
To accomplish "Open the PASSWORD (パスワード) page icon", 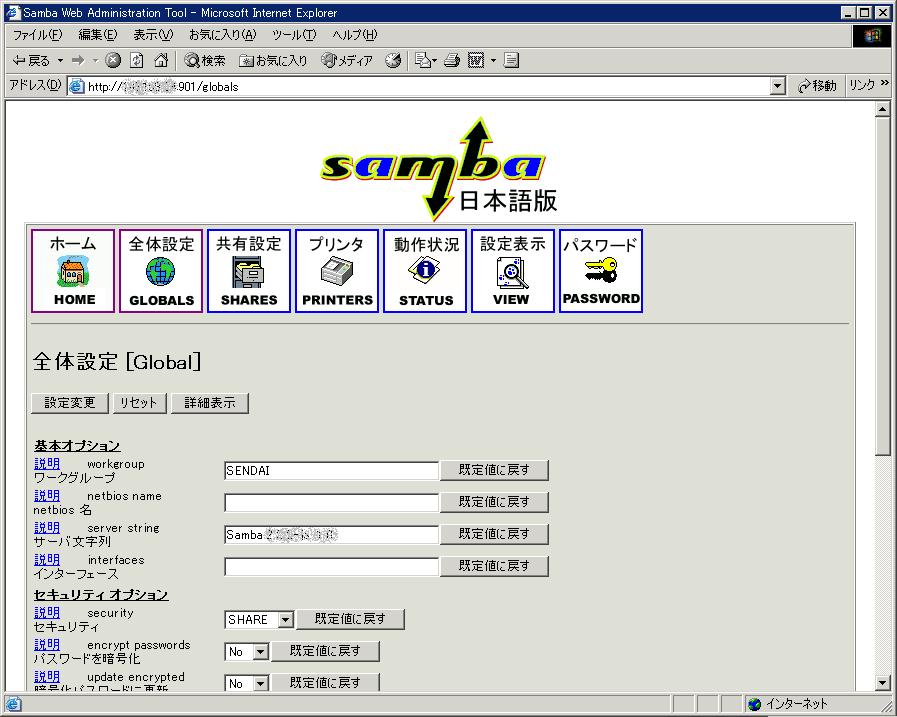I will [601, 271].
